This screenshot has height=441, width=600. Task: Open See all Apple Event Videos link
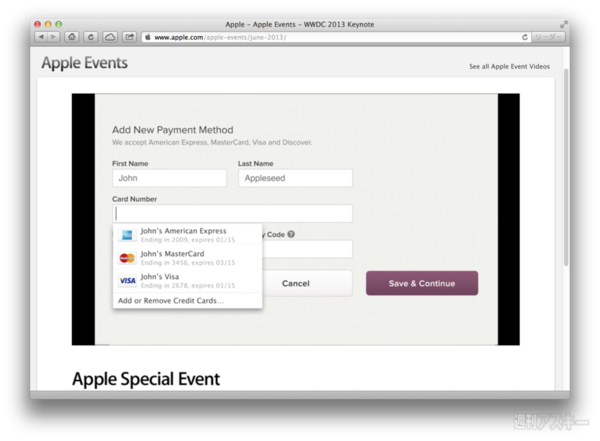tap(509, 67)
